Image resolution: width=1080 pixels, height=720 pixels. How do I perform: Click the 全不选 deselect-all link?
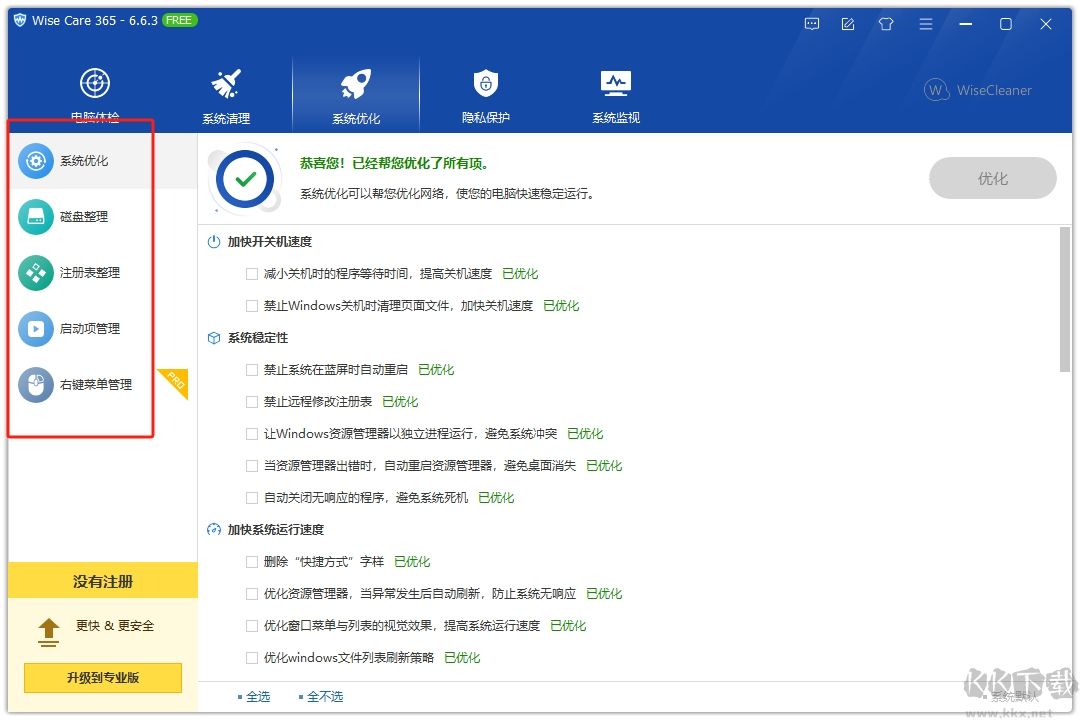325,697
